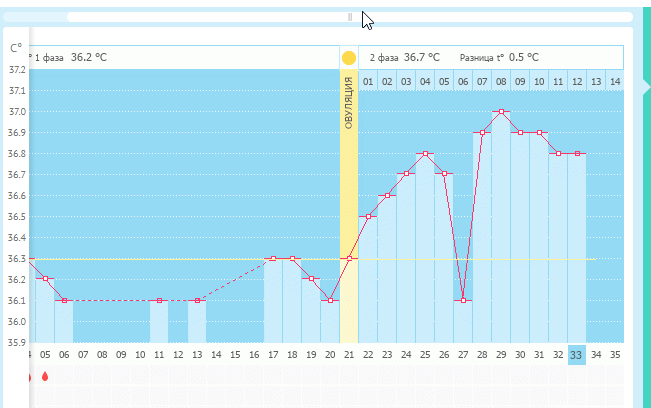Click the 36.1 temperature point on day 11
The height and width of the screenshot is (408, 651).
(x=159, y=300)
